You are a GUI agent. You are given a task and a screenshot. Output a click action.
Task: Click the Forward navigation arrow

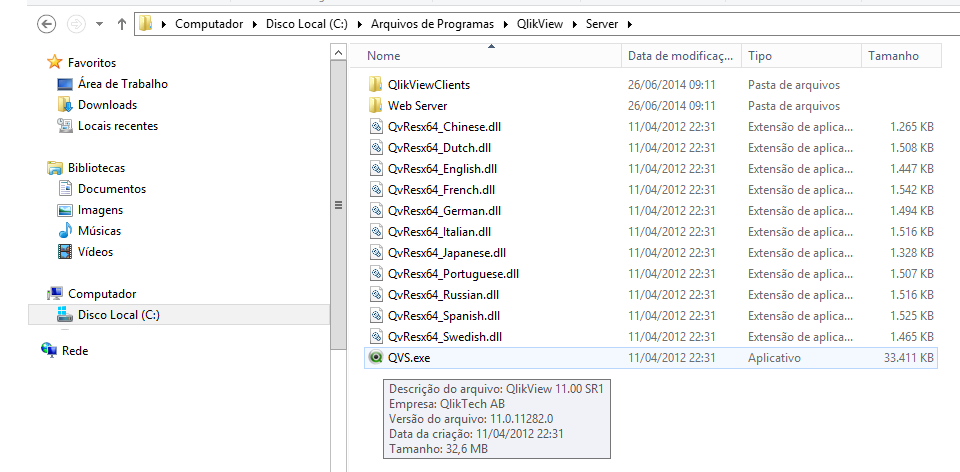coord(76,24)
